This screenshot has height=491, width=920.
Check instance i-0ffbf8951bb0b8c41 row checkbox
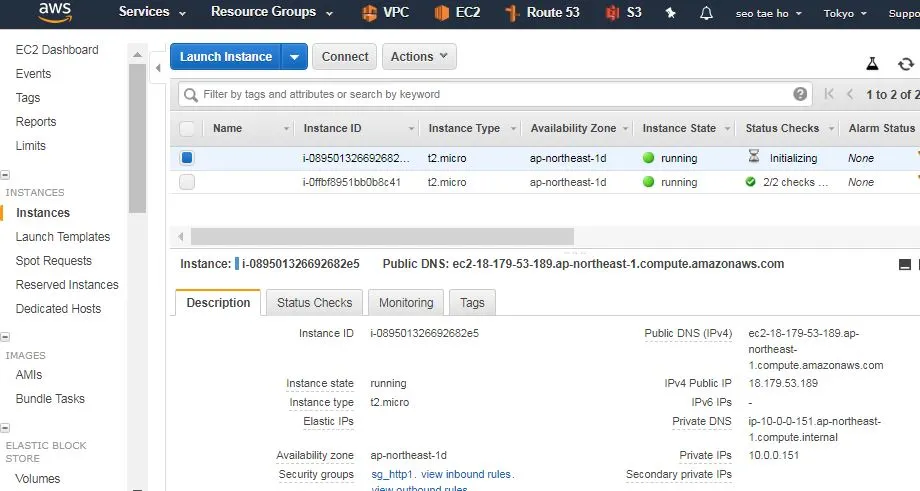[187, 182]
